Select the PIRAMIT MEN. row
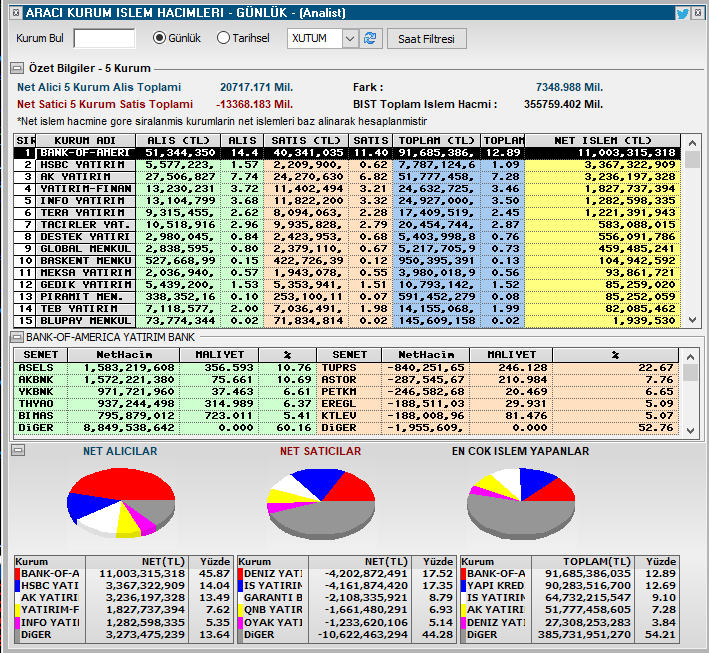Viewport: 709px width, 653px height. tap(347, 297)
